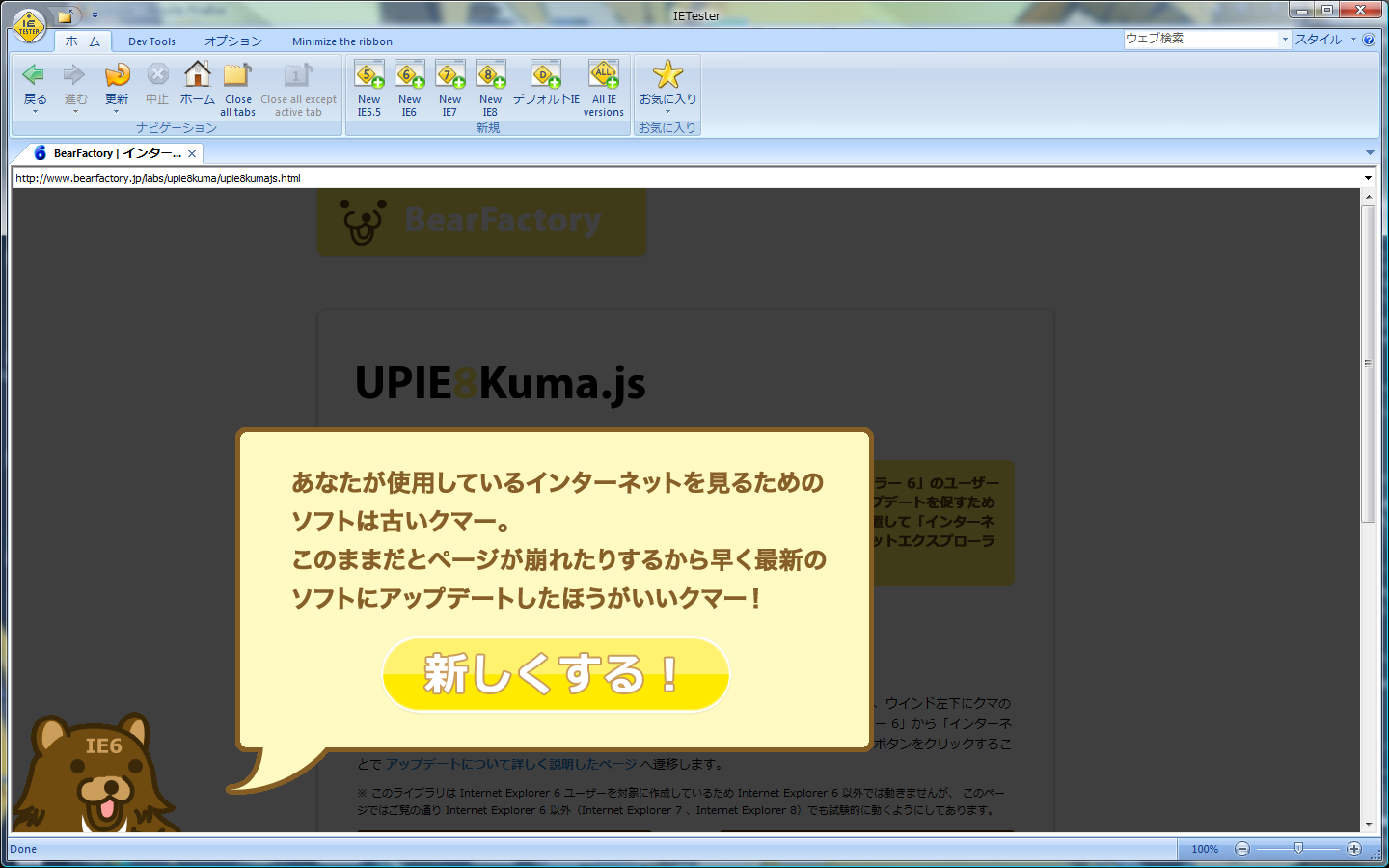Click the scrollbar down arrow

pyautogui.click(x=1368, y=826)
